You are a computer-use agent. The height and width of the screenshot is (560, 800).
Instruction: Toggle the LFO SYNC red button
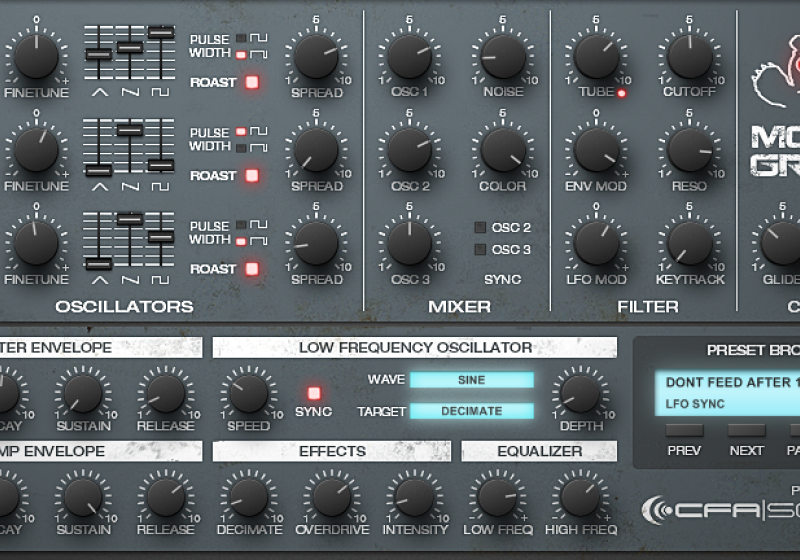314,393
